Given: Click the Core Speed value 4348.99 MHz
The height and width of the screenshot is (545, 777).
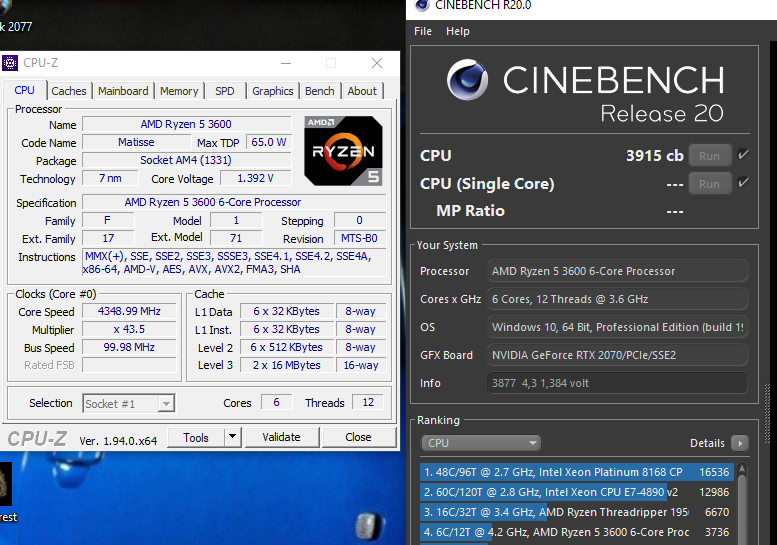Looking at the screenshot, I should (129, 311).
